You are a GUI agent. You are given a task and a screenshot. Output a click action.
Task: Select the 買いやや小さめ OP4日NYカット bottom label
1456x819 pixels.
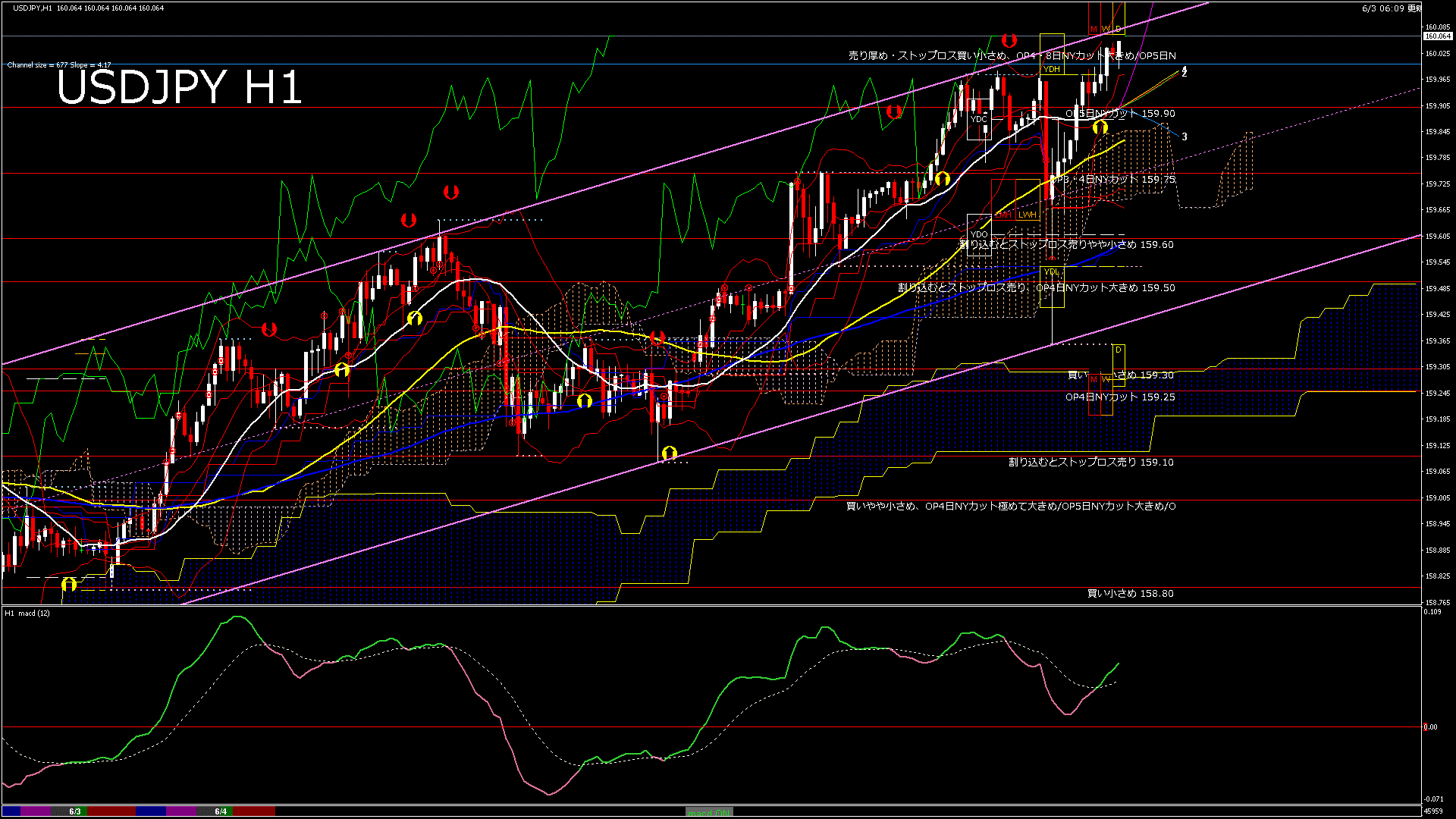click(x=1011, y=507)
